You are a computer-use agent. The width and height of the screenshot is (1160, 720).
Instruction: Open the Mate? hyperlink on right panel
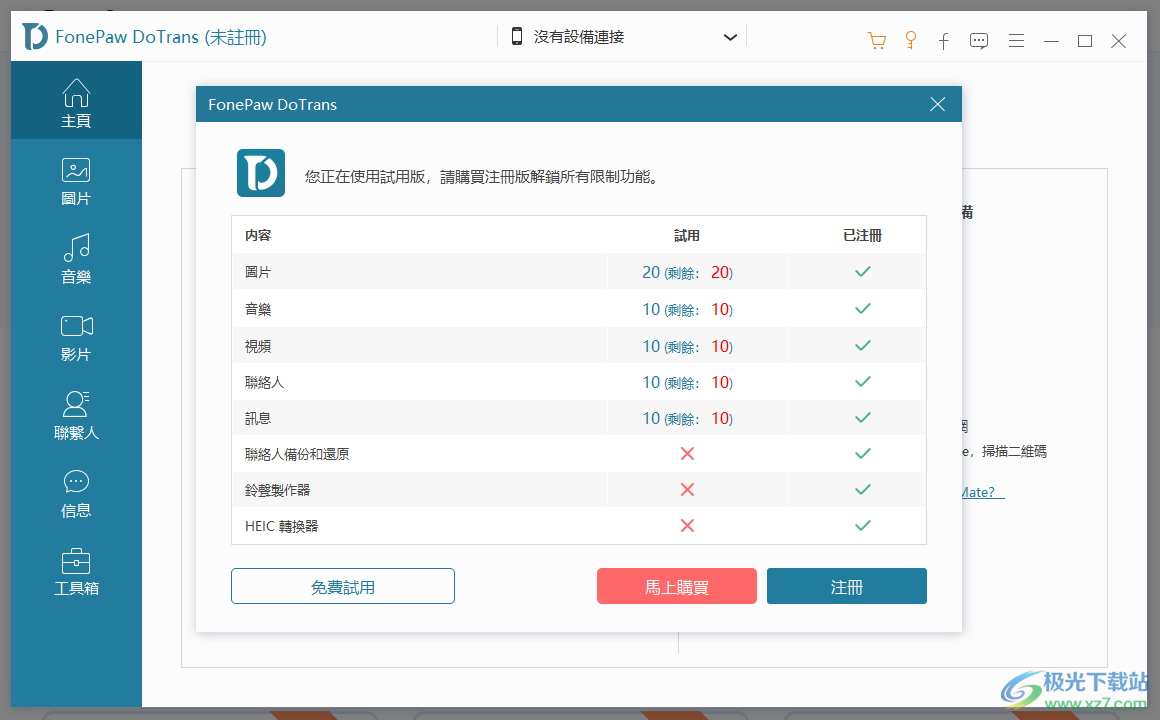pyautogui.click(x=977, y=491)
